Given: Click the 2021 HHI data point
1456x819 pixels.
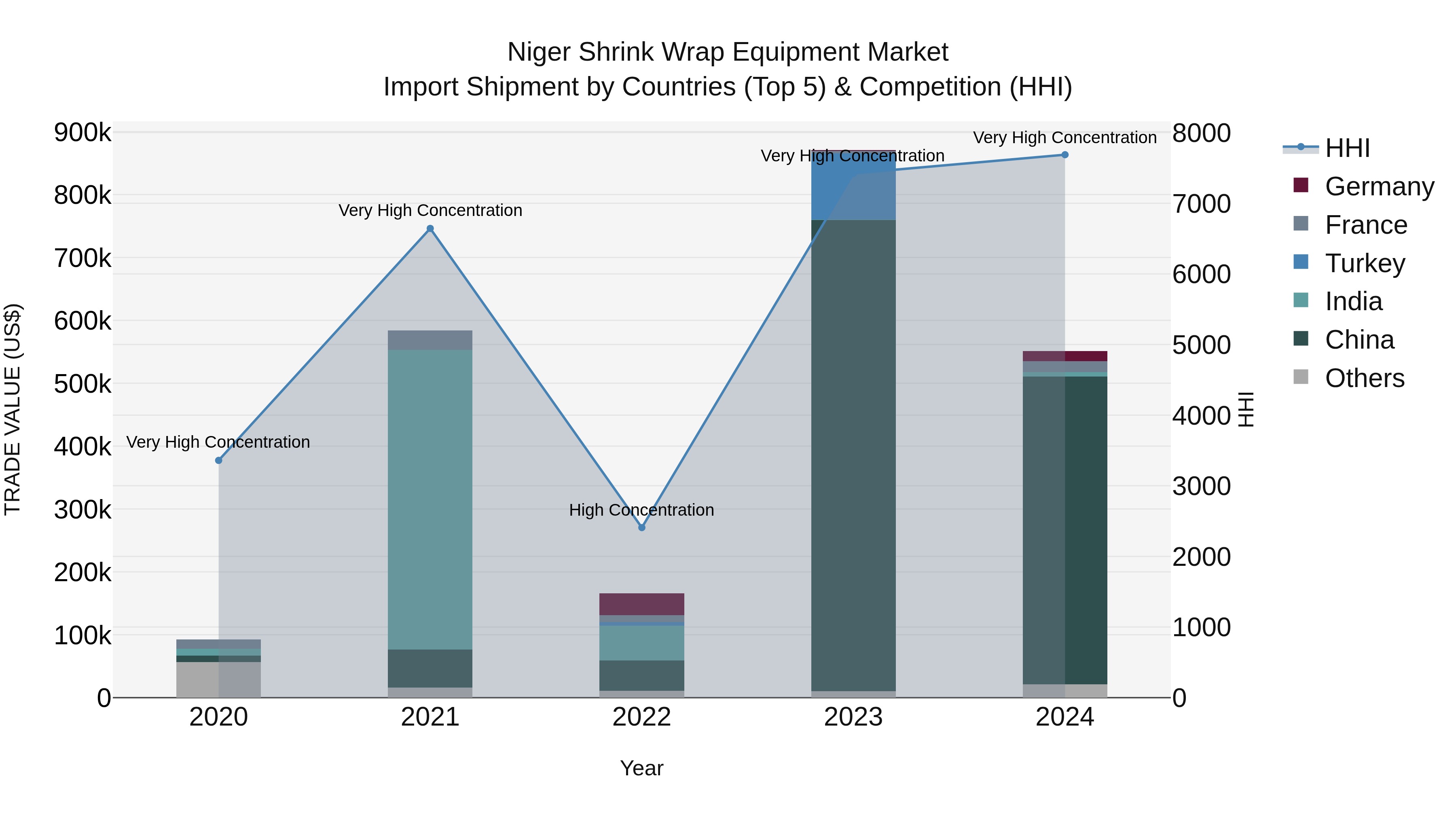Looking at the screenshot, I should (x=430, y=229).
